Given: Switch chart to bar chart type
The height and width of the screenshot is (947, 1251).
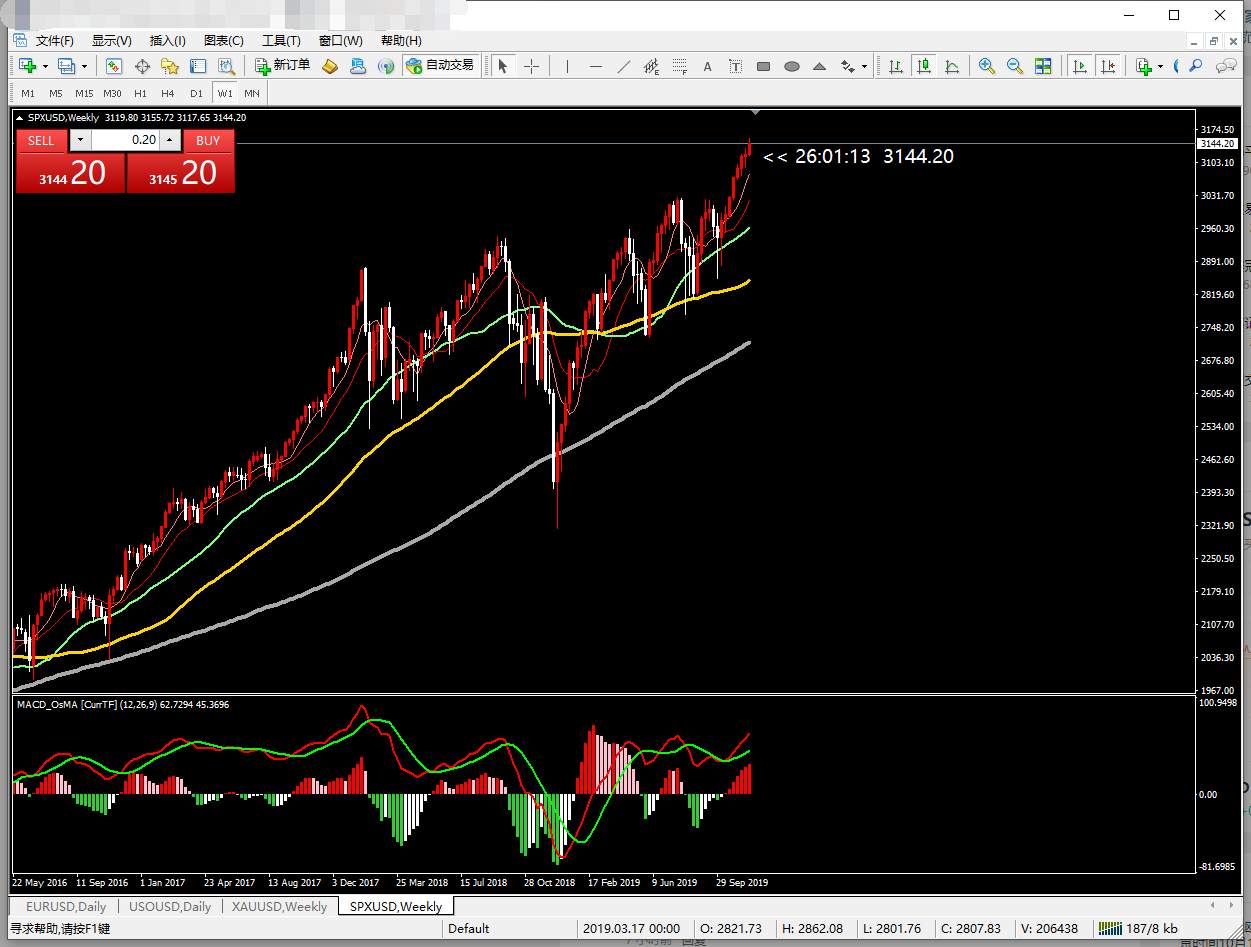Looking at the screenshot, I should (896, 66).
